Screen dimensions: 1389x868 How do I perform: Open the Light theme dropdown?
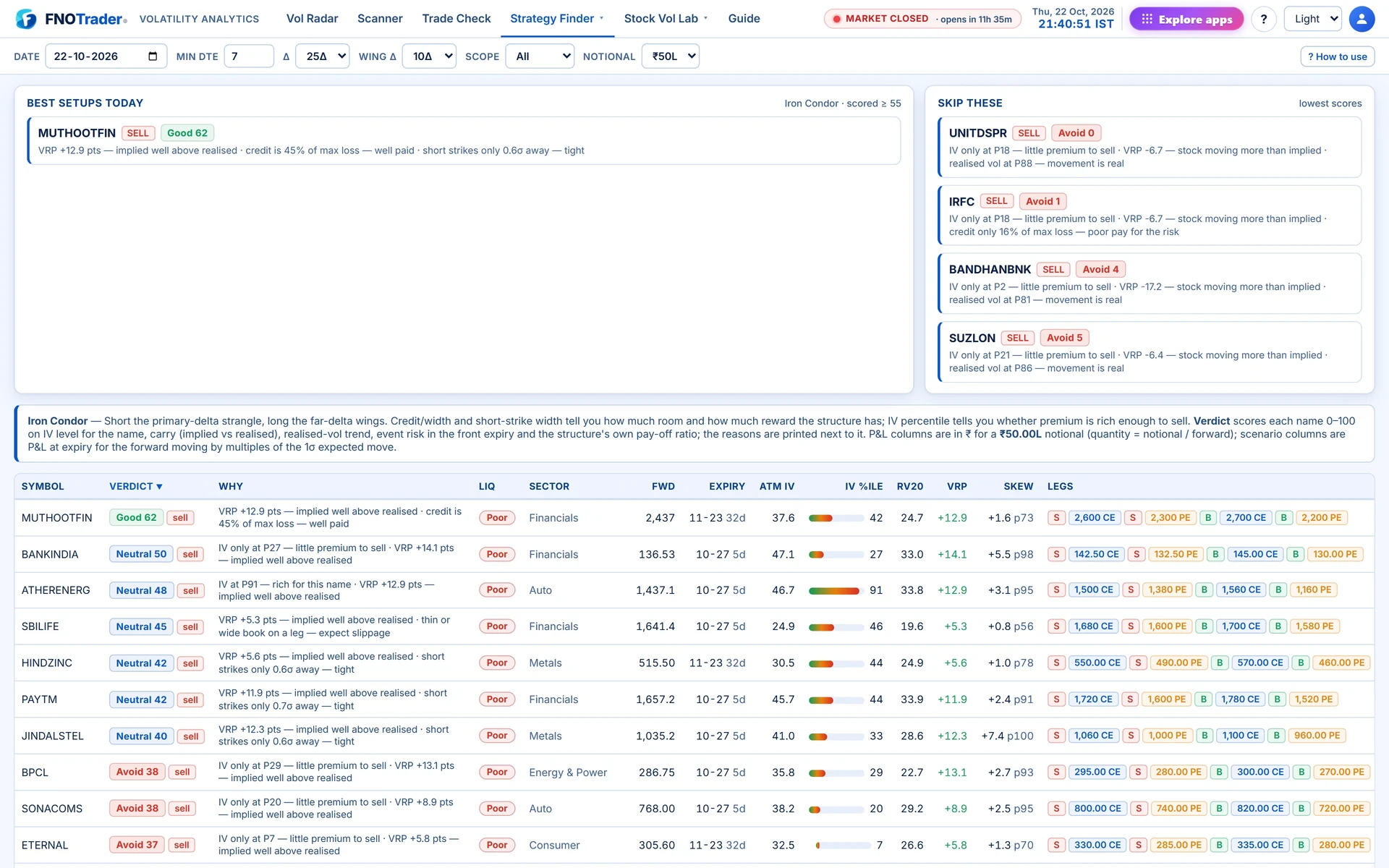point(1312,19)
